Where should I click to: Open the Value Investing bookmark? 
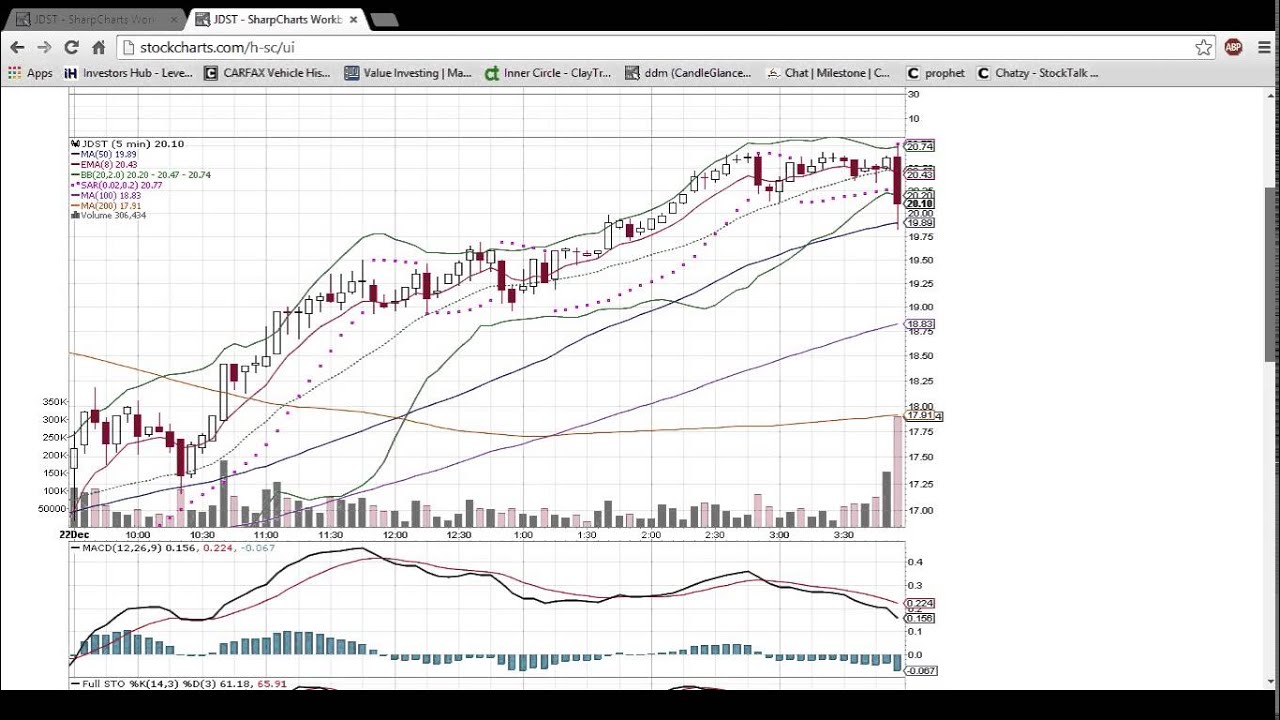tap(408, 73)
